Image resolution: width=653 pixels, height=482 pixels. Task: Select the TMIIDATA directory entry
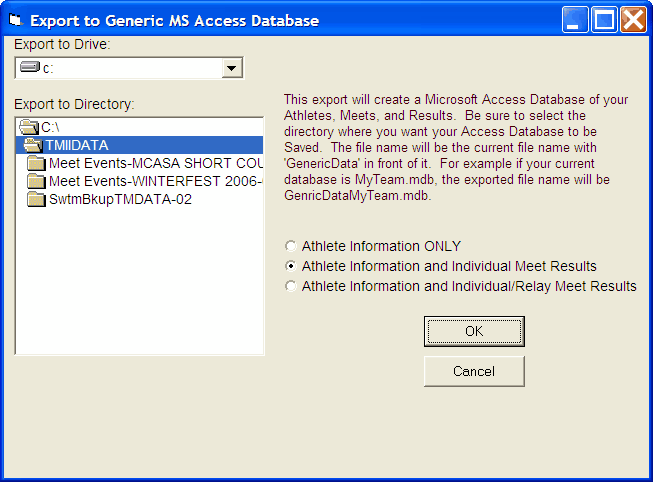pos(77,145)
